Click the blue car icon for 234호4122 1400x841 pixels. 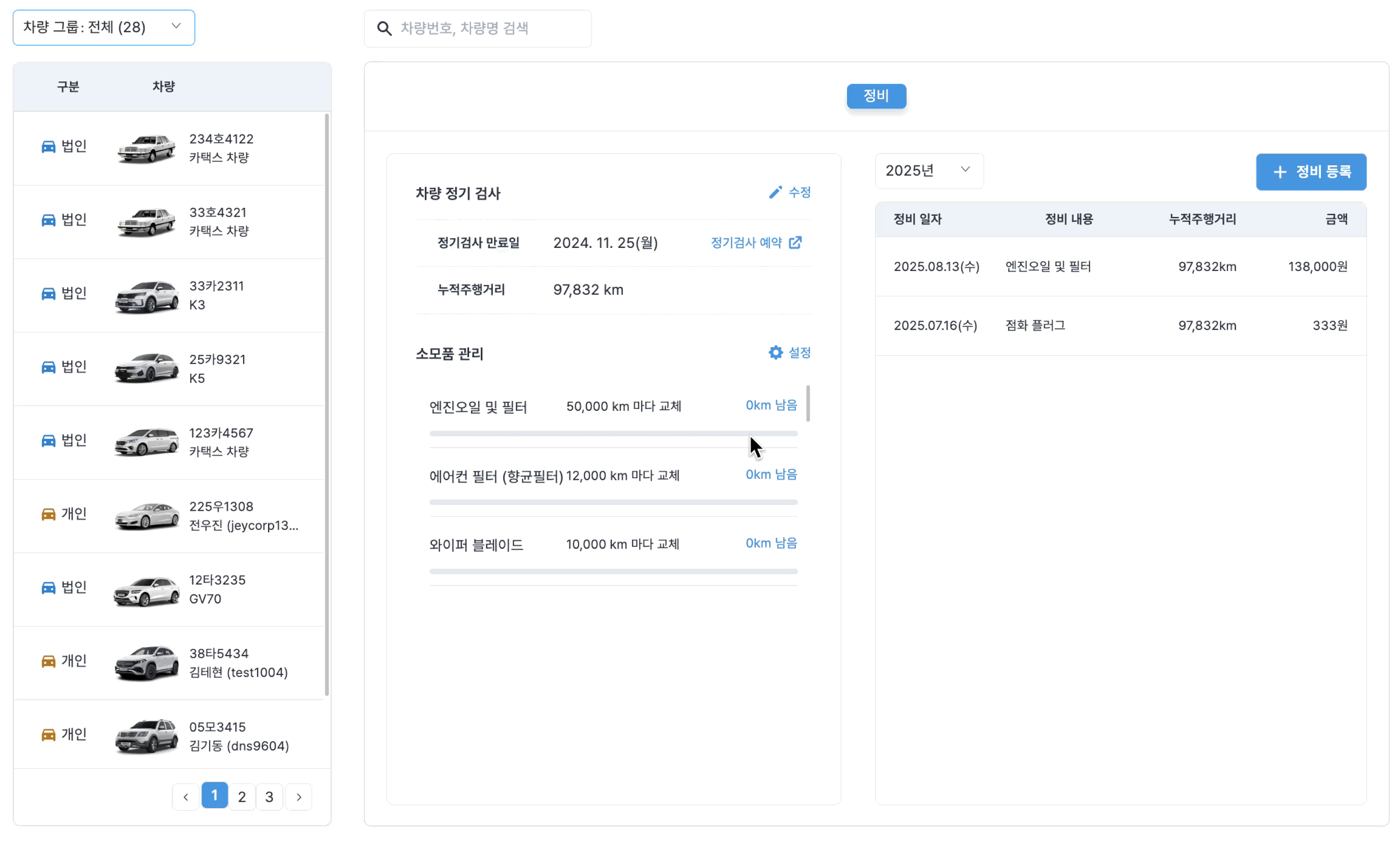[x=48, y=147]
